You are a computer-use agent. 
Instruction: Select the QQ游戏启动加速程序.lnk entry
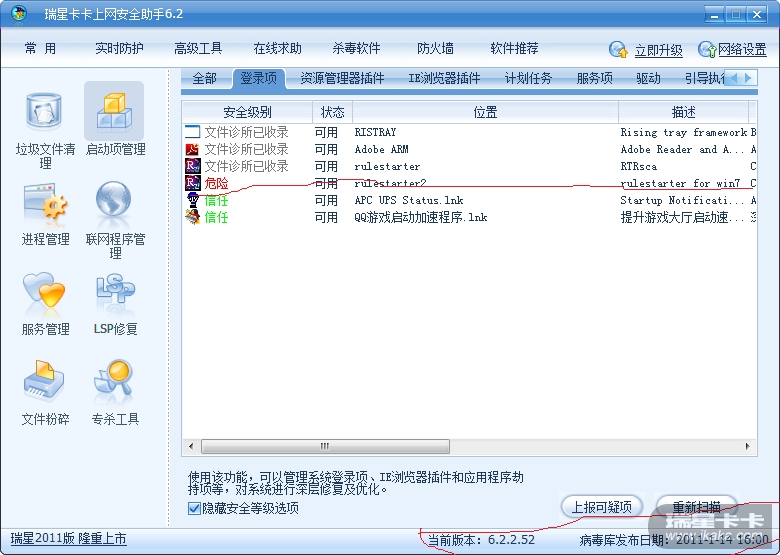pos(421,217)
